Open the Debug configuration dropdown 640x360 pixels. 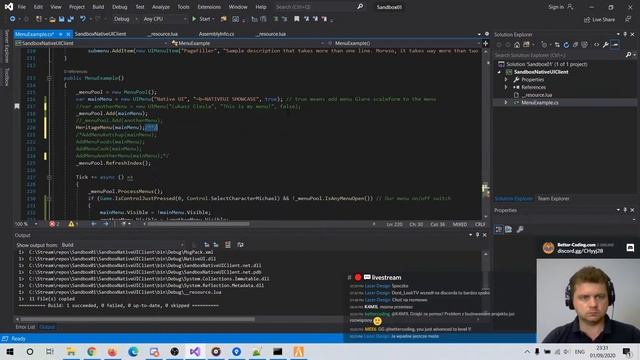click(x=125, y=19)
